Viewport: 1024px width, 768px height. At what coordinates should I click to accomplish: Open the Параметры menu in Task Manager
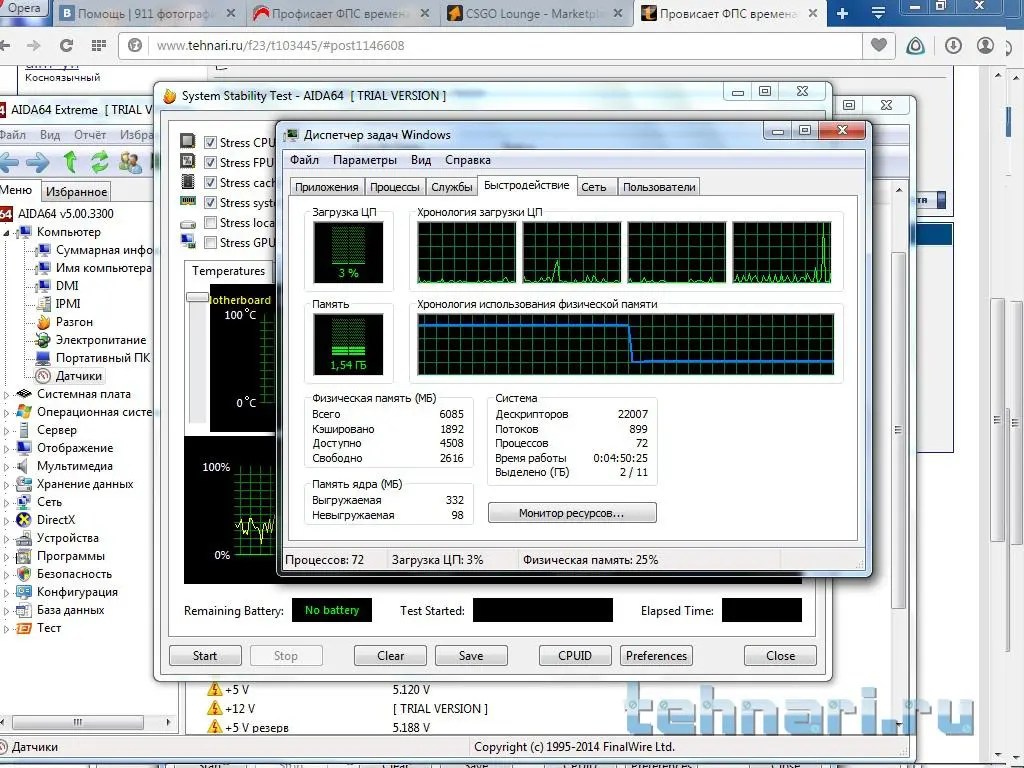[x=364, y=160]
